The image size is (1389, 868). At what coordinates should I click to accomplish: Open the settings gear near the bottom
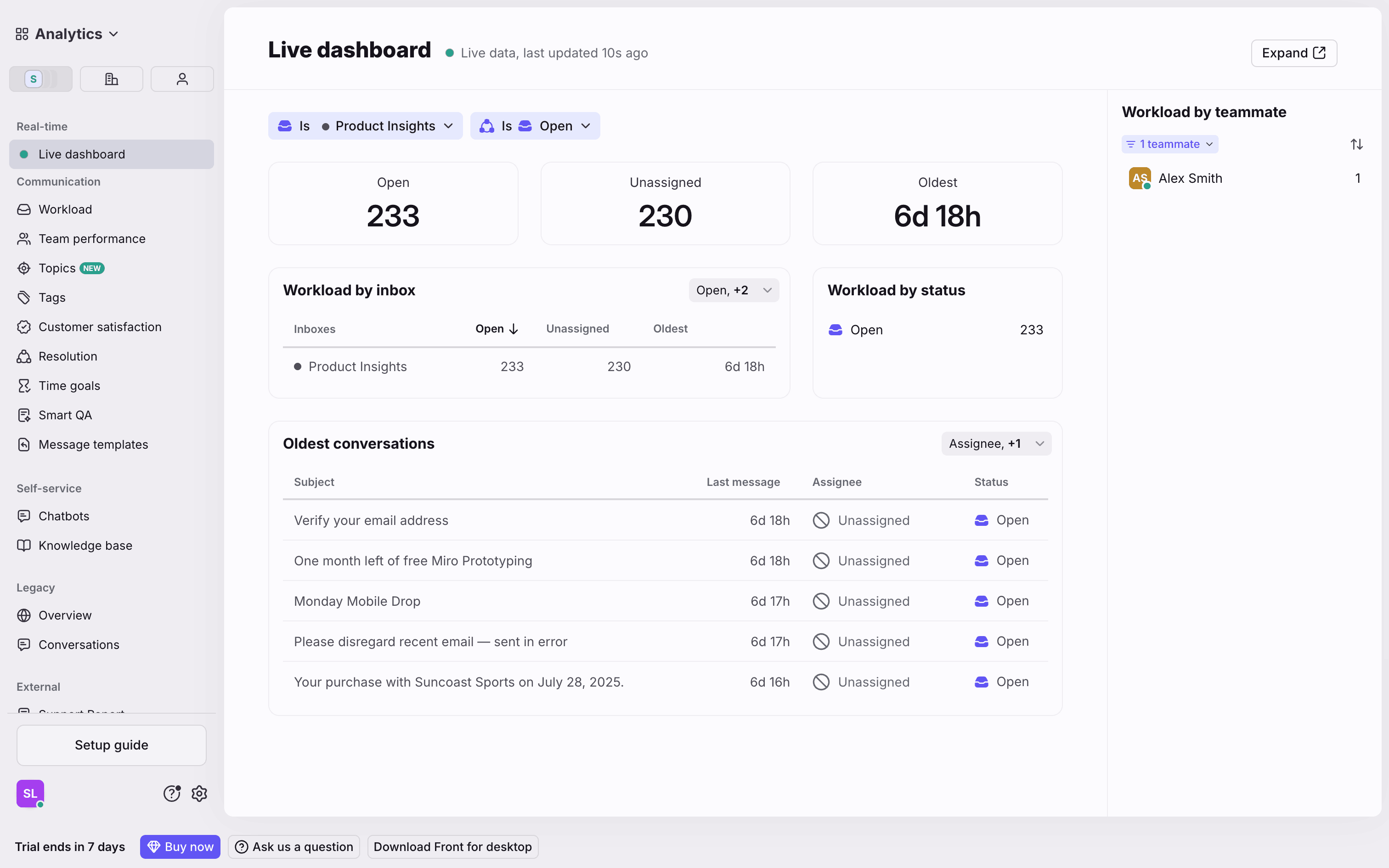(x=198, y=794)
